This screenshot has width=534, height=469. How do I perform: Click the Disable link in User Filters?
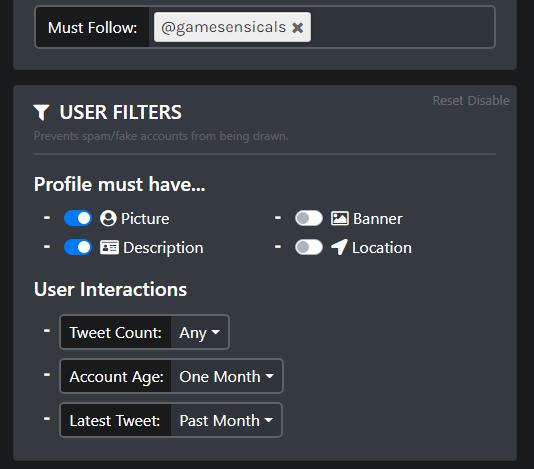click(488, 101)
